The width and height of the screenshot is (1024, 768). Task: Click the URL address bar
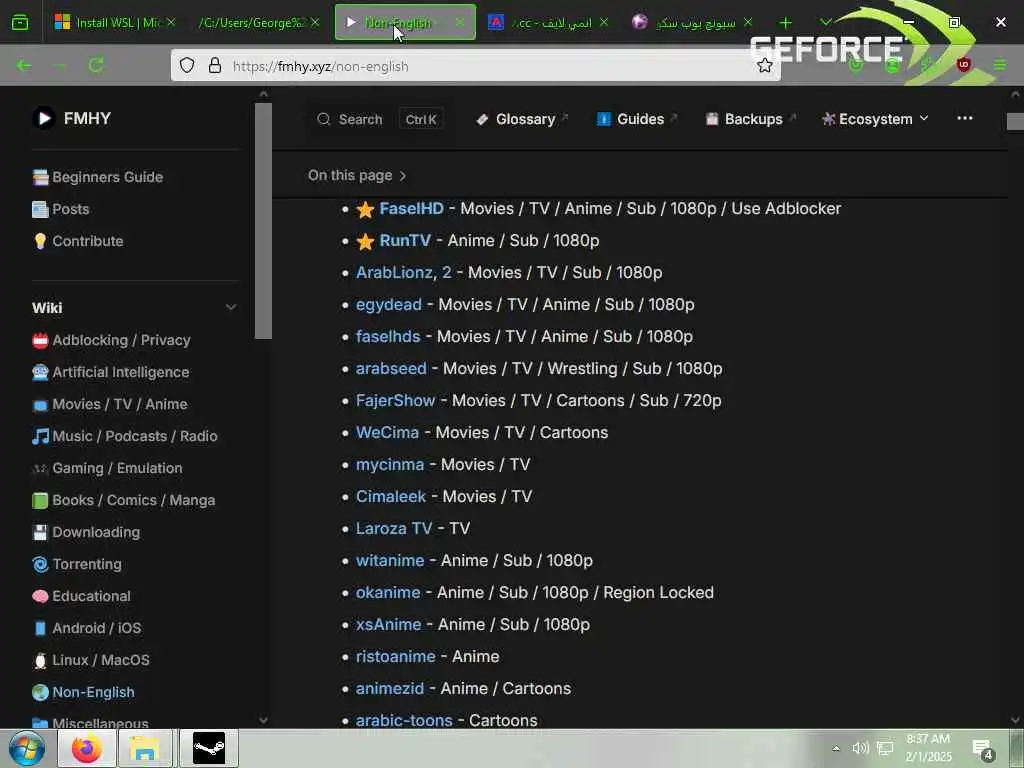click(x=475, y=65)
